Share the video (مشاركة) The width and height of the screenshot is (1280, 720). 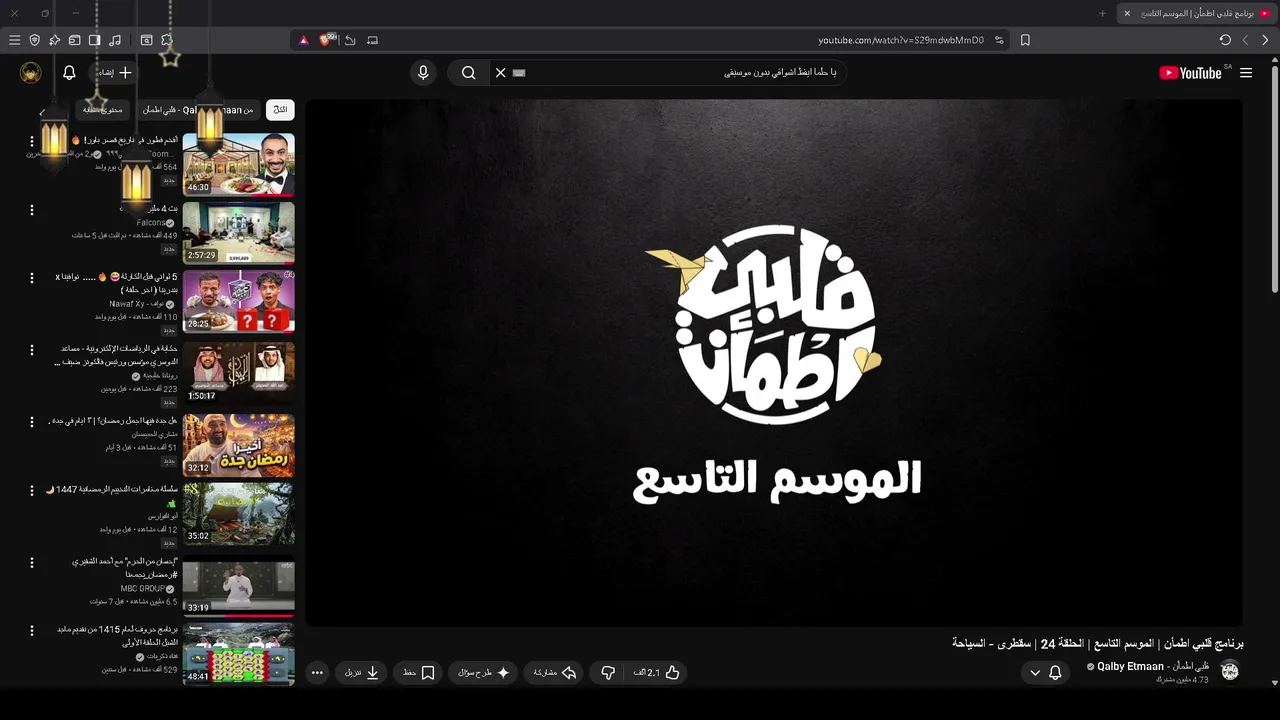555,673
